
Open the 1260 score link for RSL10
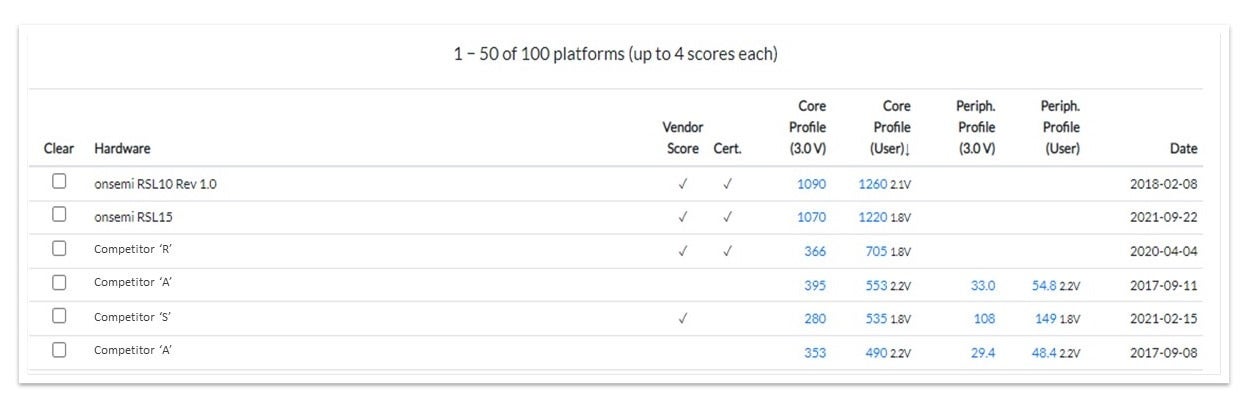[873, 184]
